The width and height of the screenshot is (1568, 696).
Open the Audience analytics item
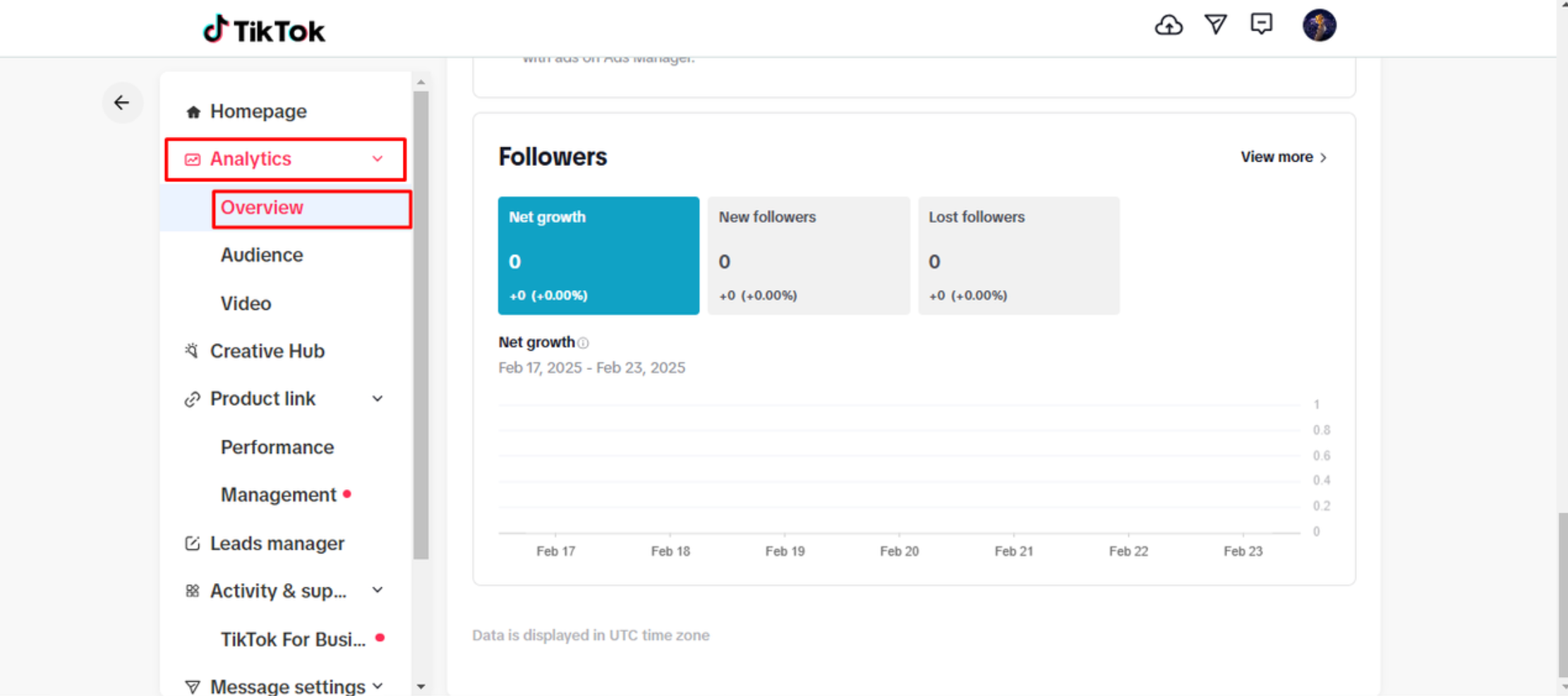(262, 255)
